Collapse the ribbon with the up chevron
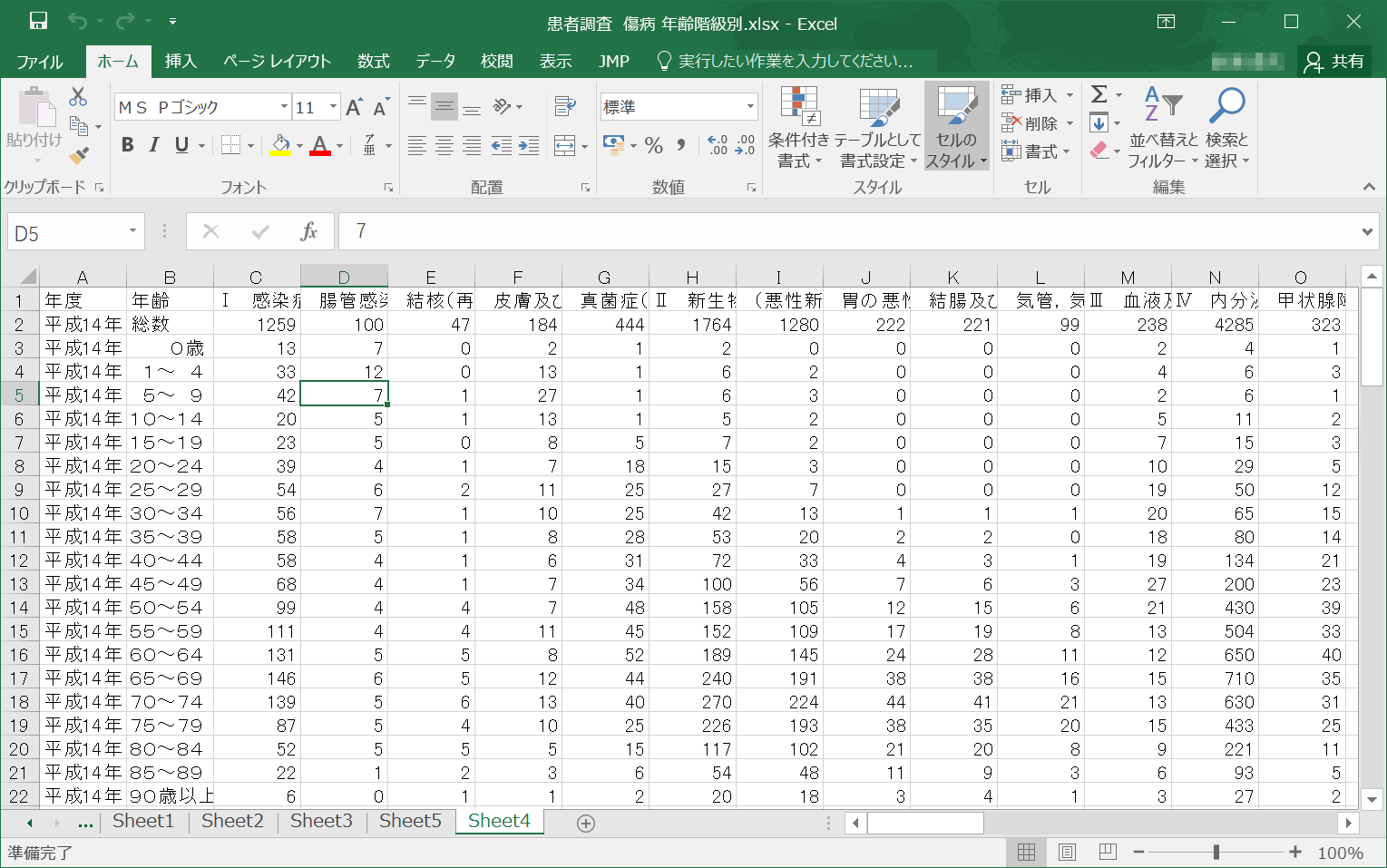The image size is (1387, 868). click(1369, 187)
